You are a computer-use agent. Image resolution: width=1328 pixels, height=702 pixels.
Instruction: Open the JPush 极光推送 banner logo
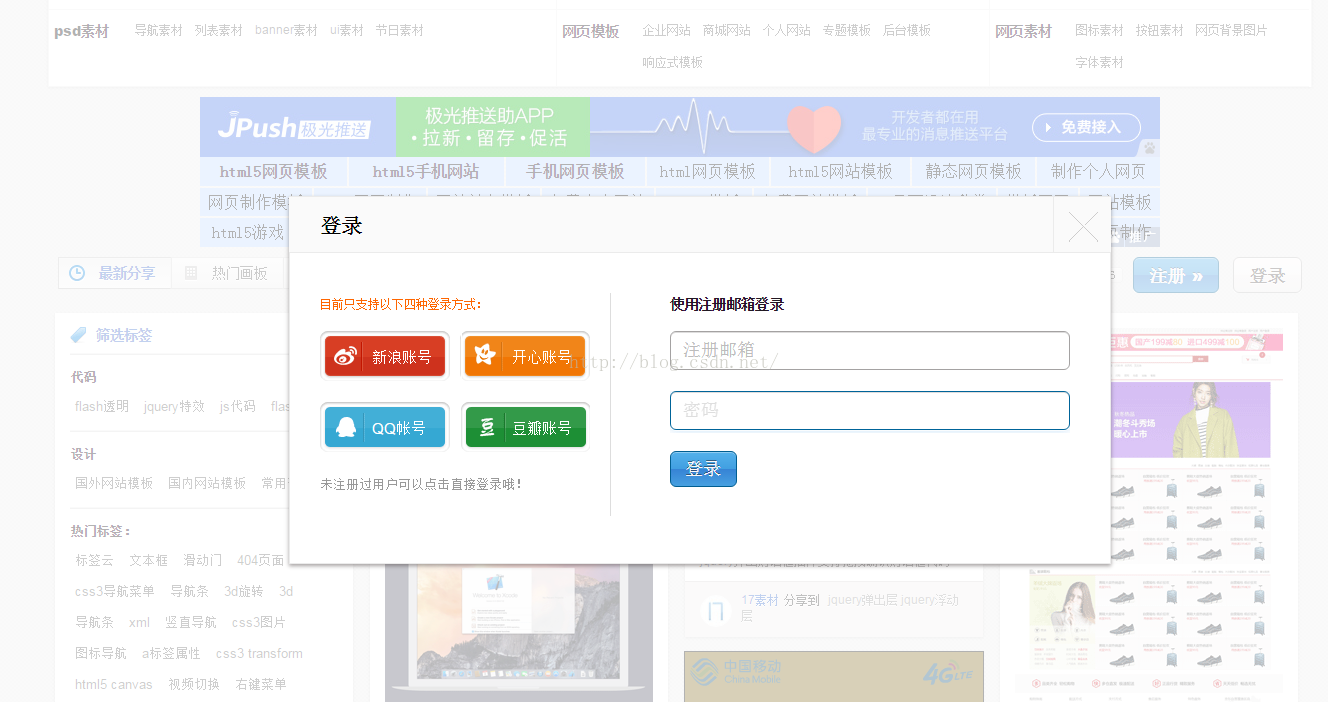tap(294, 127)
